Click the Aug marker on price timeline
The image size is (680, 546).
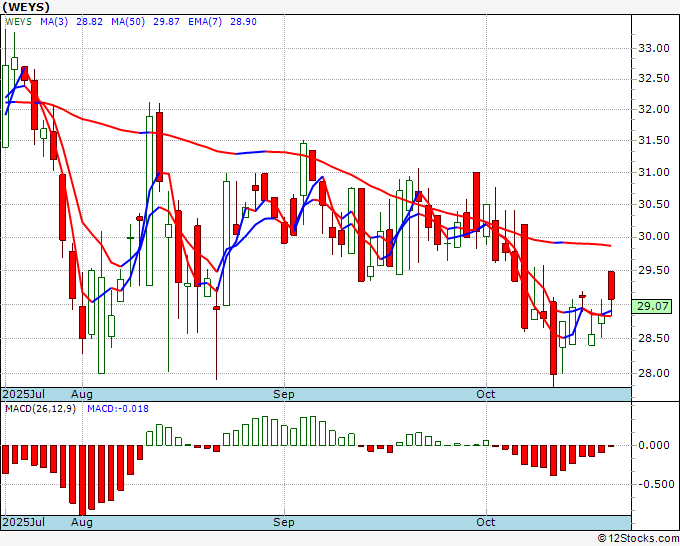coord(82,394)
